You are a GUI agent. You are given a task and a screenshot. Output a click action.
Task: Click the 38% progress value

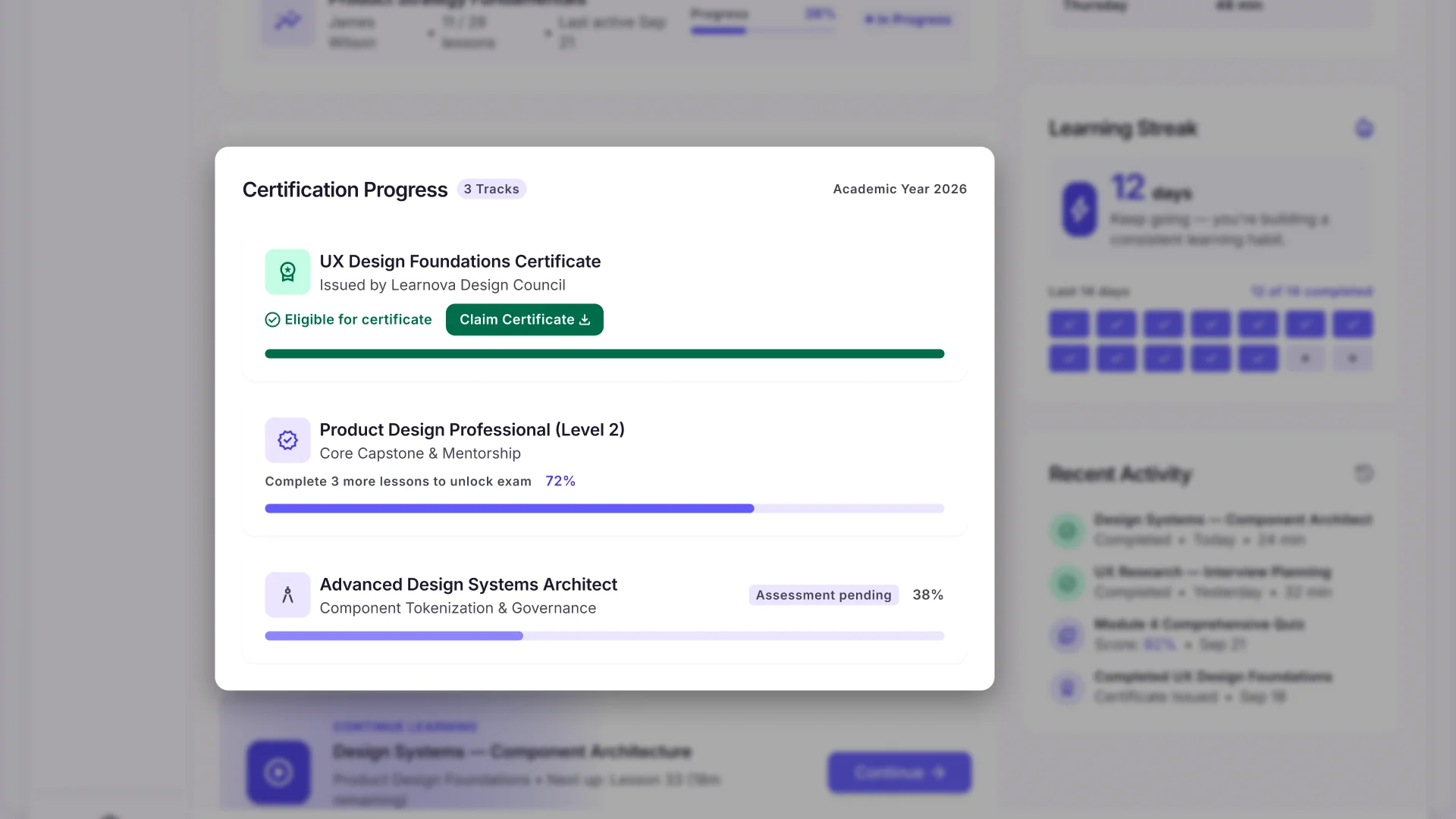tap(928, 595)
